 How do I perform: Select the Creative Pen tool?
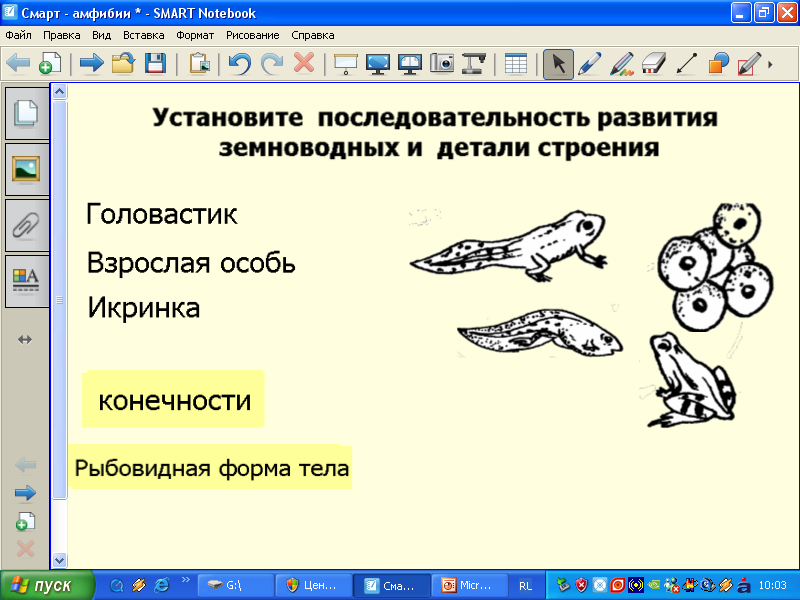click(622, 64)
